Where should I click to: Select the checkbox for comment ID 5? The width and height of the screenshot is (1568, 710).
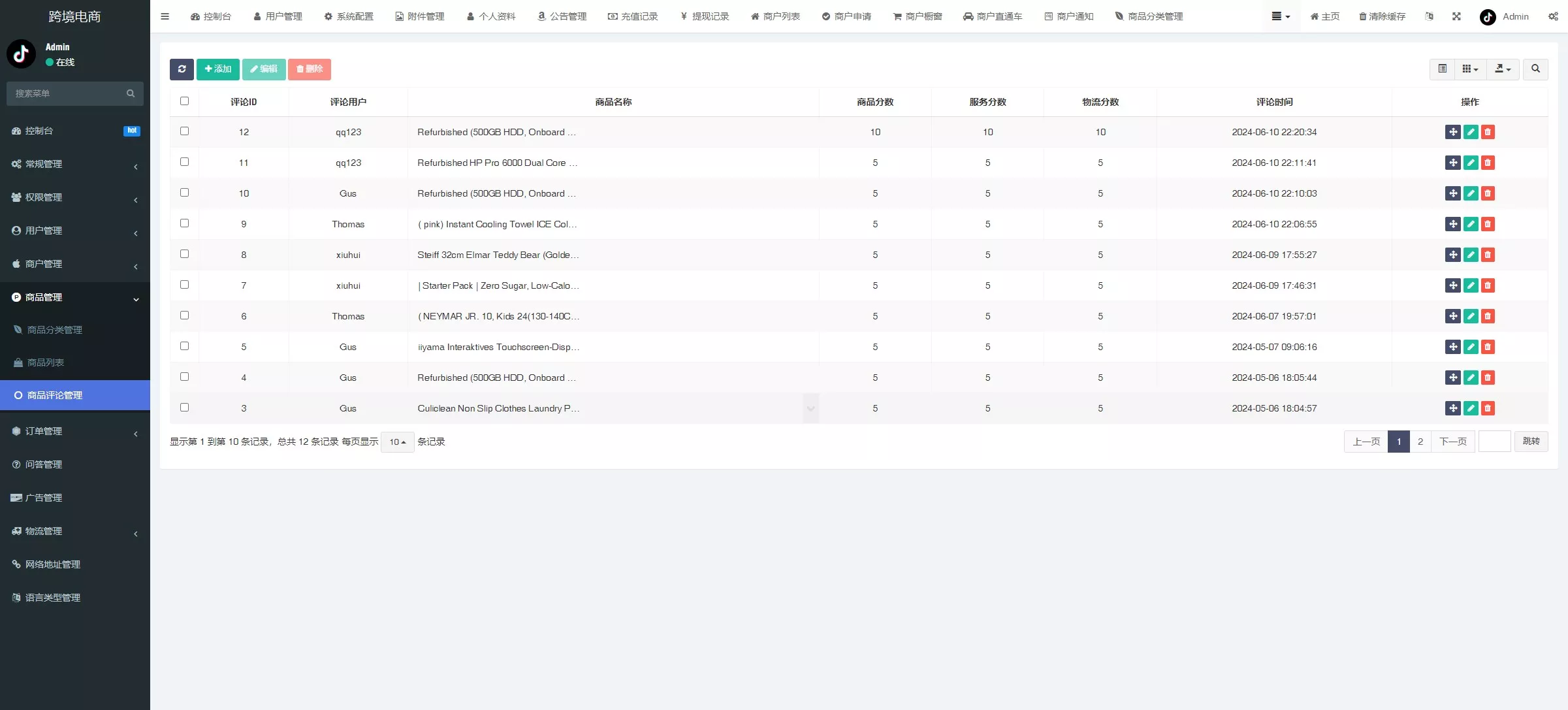click(x=184, y=346)
